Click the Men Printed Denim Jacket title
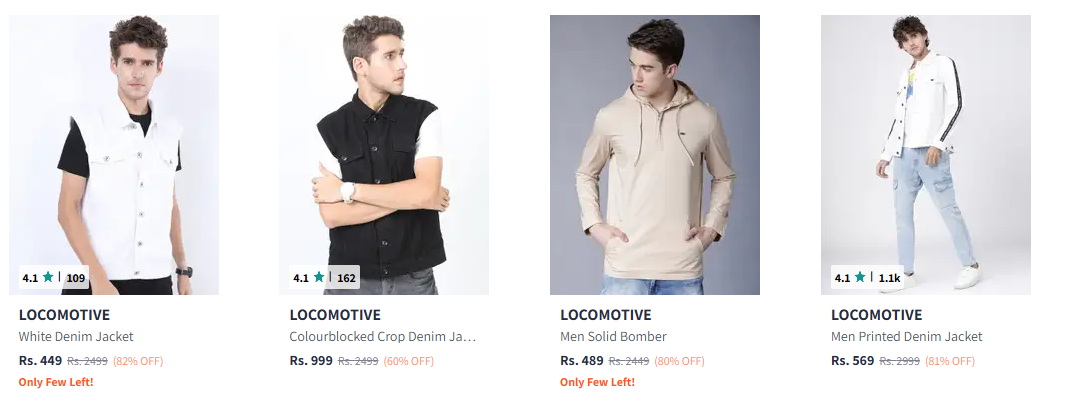The image size is (1071, 405). [906, 337]
